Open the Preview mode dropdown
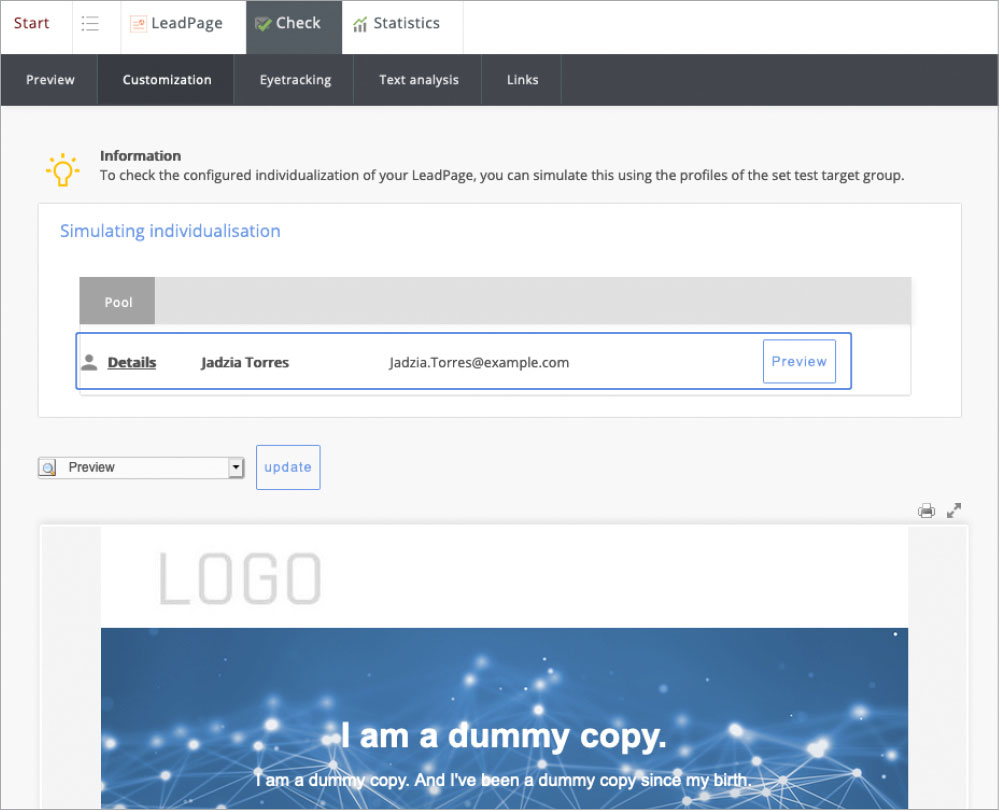Image resolution: width=999 pixels, height=810 pixels. click(x=140, y=468)
